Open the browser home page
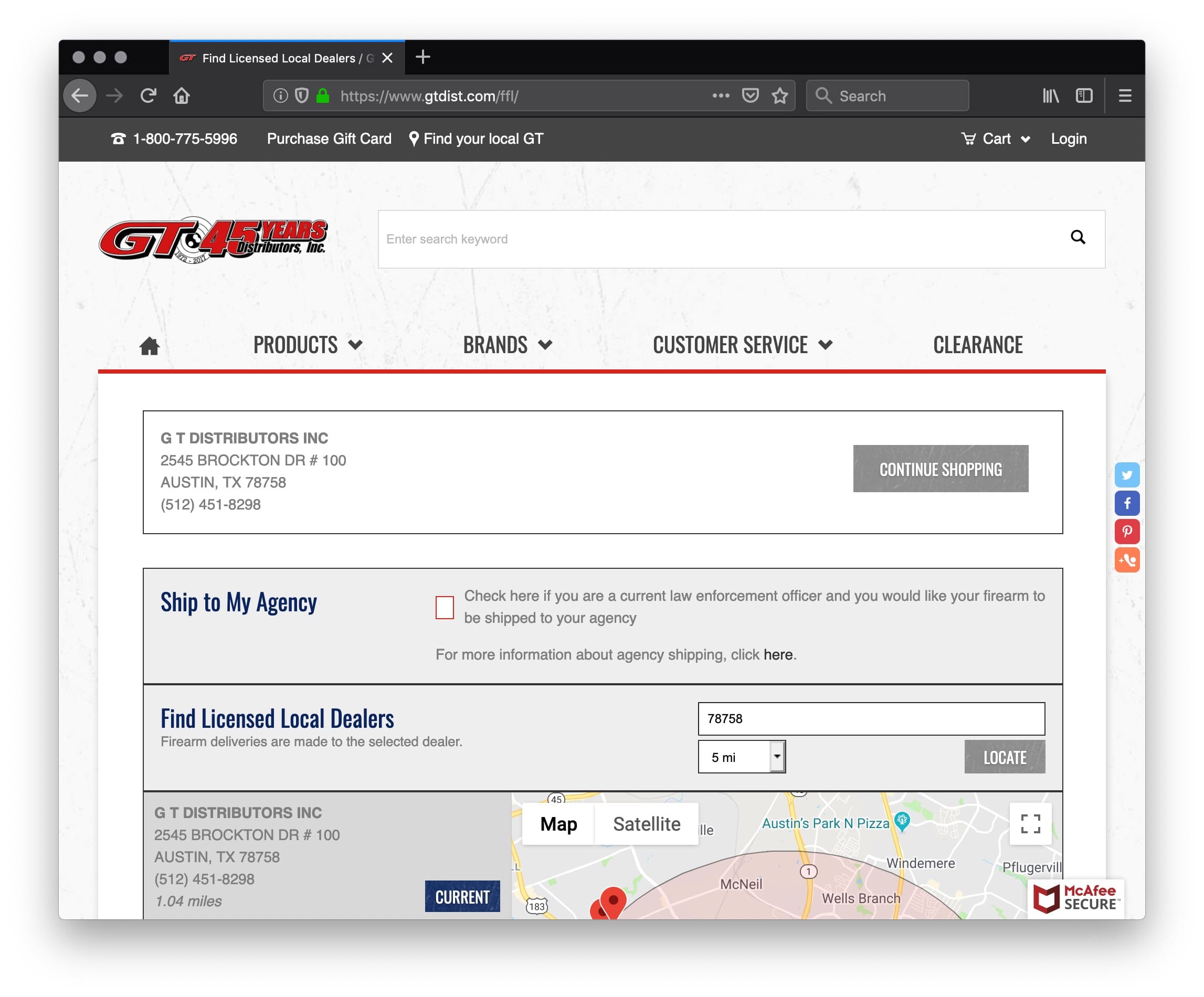The image size is (1204, 997). (182, 95)
